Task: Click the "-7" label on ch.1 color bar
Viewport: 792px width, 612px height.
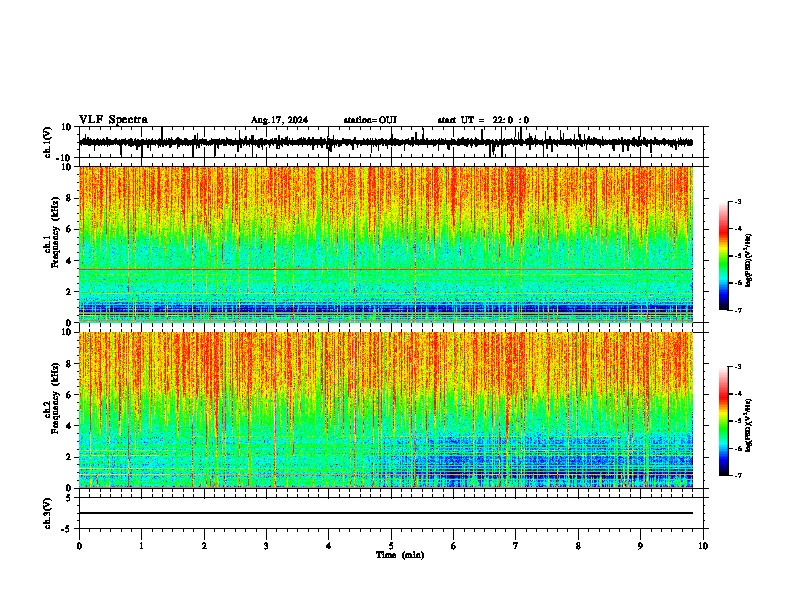Action: point(737,310)
